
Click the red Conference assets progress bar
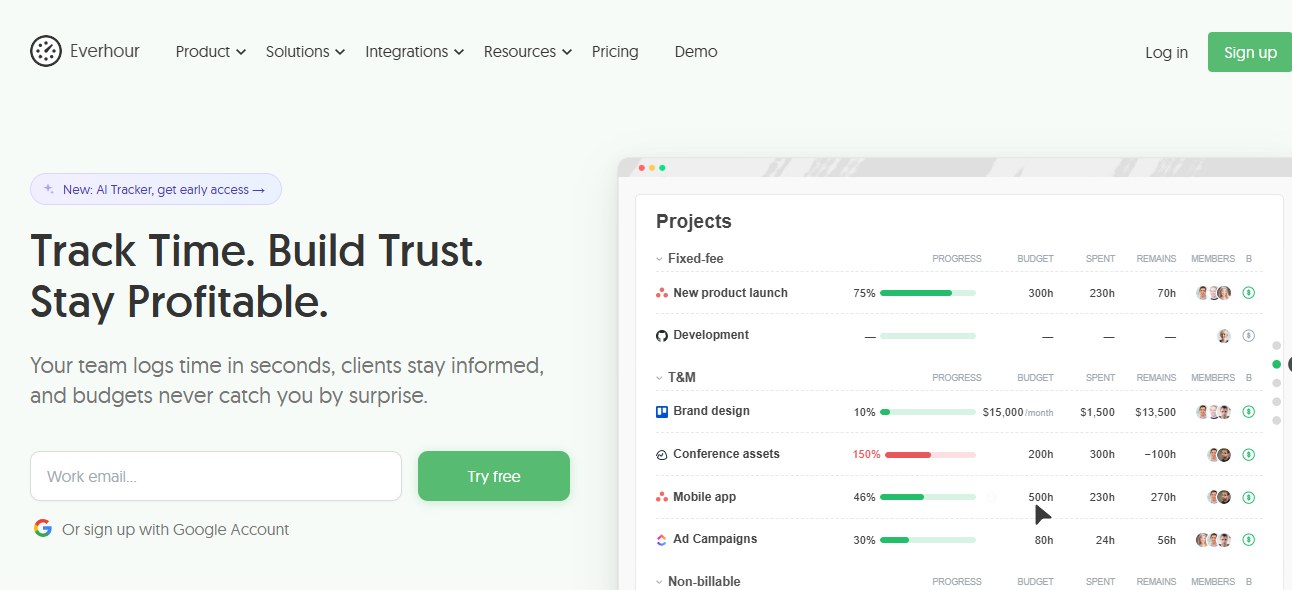pyautogui.click(x=930, y=455)
